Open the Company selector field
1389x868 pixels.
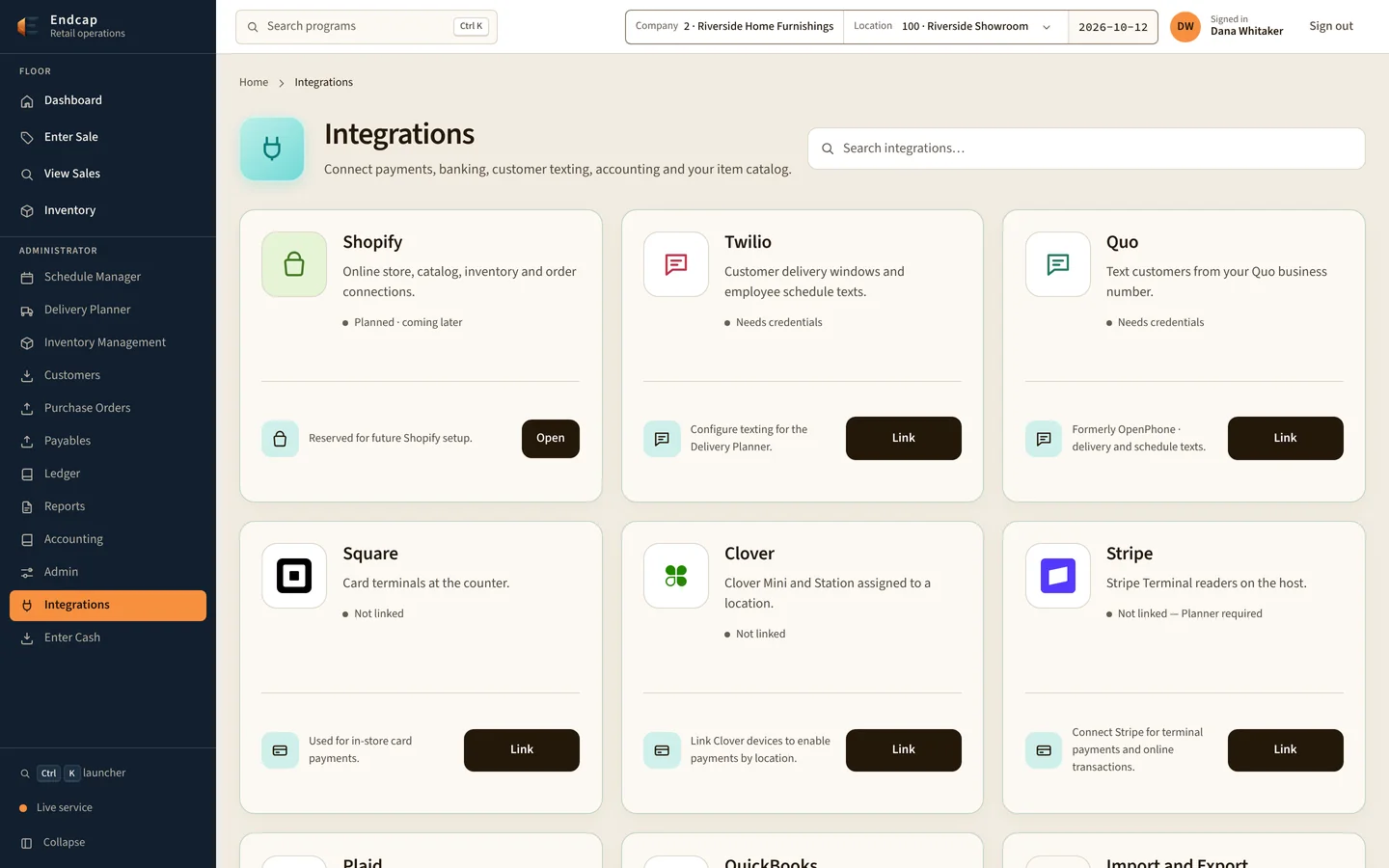[x=735, y=27]
